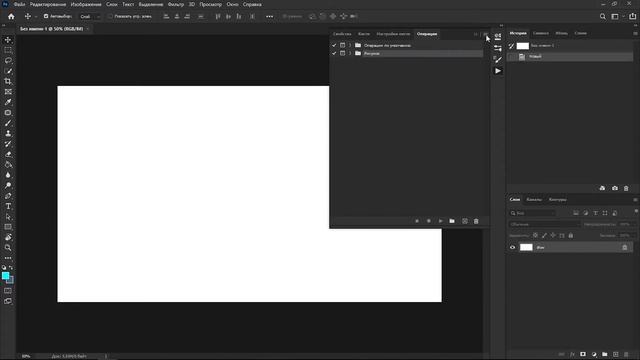The image size is (640, 360).
Task: Toggle checkmark for Операции по умолчанию set
Action: point(334,45)
